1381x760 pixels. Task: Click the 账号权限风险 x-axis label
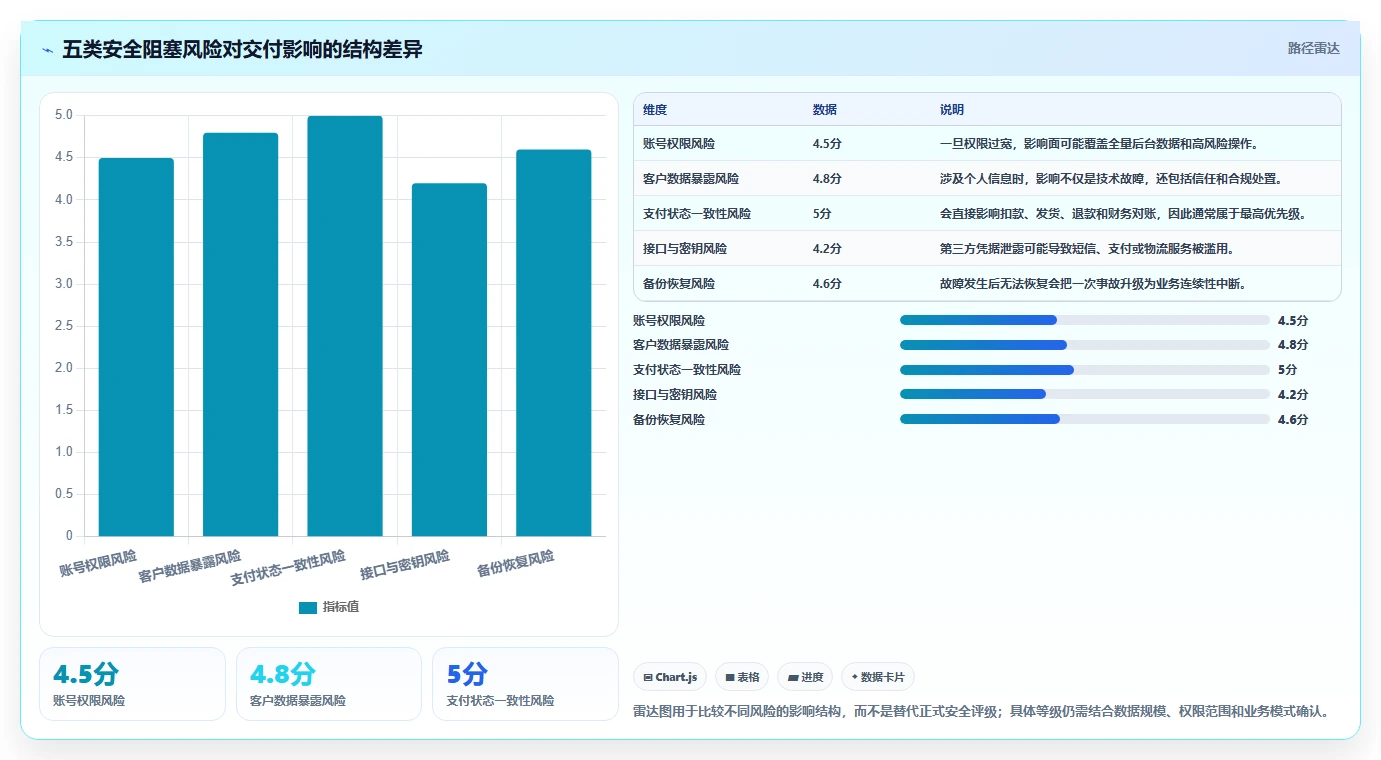(98, 564)
